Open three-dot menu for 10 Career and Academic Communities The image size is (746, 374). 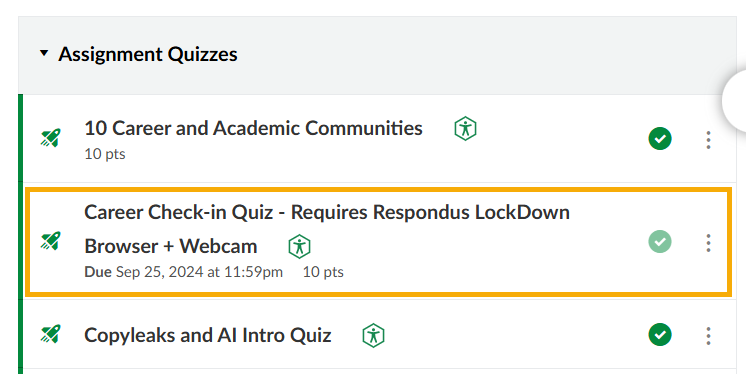(708, 140)
